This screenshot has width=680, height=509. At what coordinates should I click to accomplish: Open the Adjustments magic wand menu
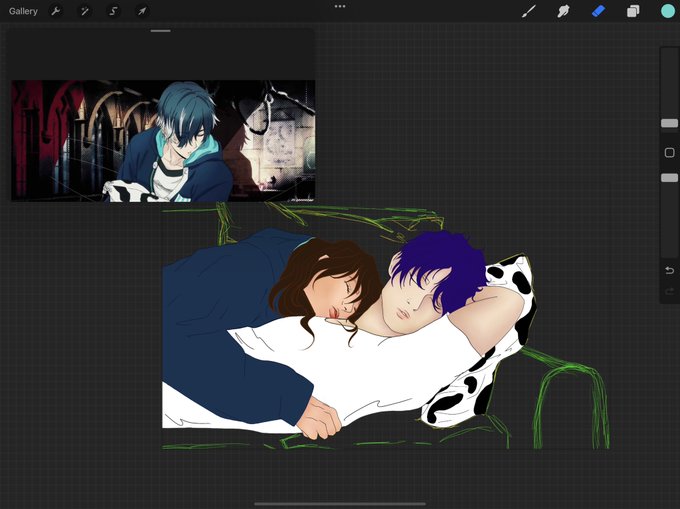(84, 11)
